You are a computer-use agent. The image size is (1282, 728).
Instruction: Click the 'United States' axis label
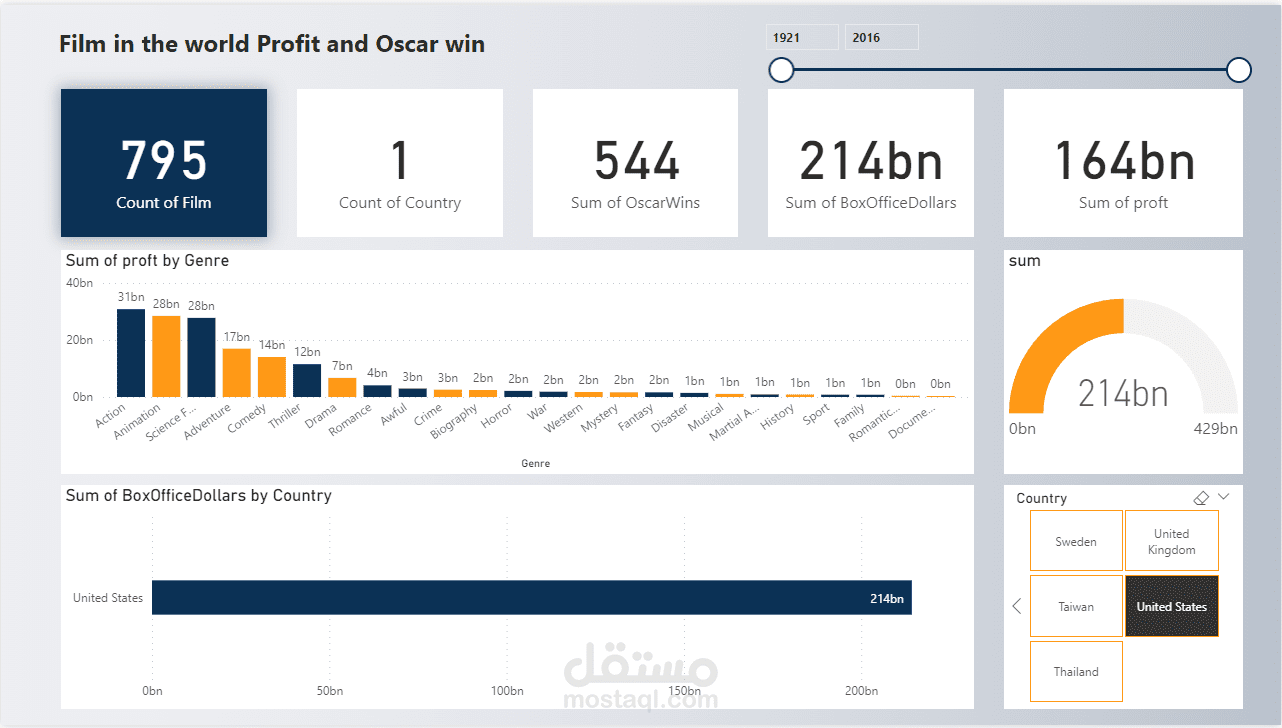click(x=108, y=598)
